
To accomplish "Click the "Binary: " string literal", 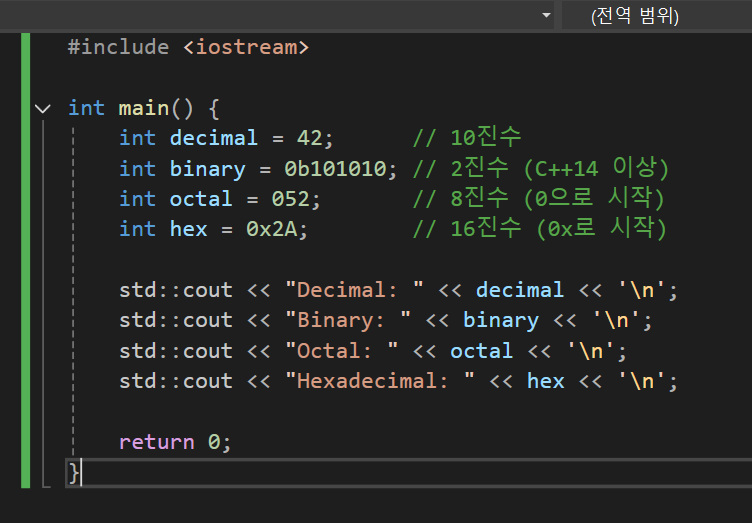I will tap(348, 320).
